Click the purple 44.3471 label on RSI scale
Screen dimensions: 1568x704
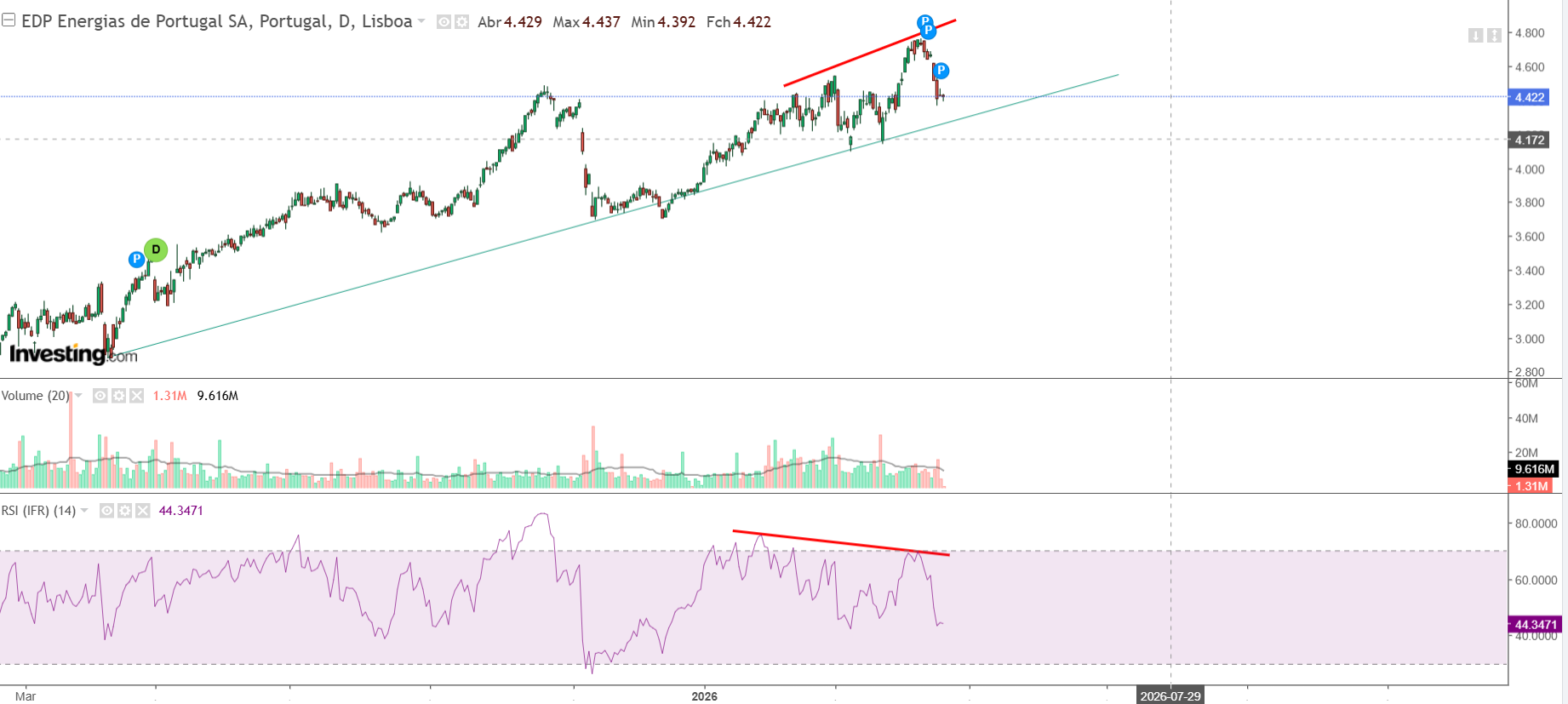pyautogui.click(x=1535, y=625)
